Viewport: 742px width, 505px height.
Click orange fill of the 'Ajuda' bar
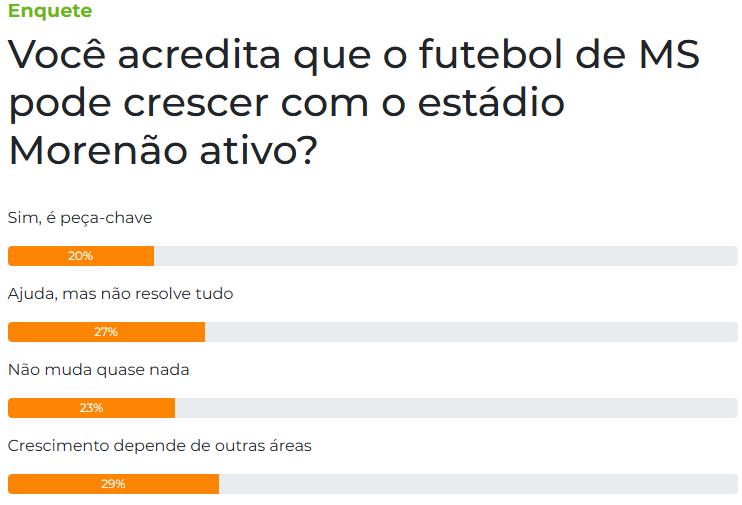coord(50,332)
